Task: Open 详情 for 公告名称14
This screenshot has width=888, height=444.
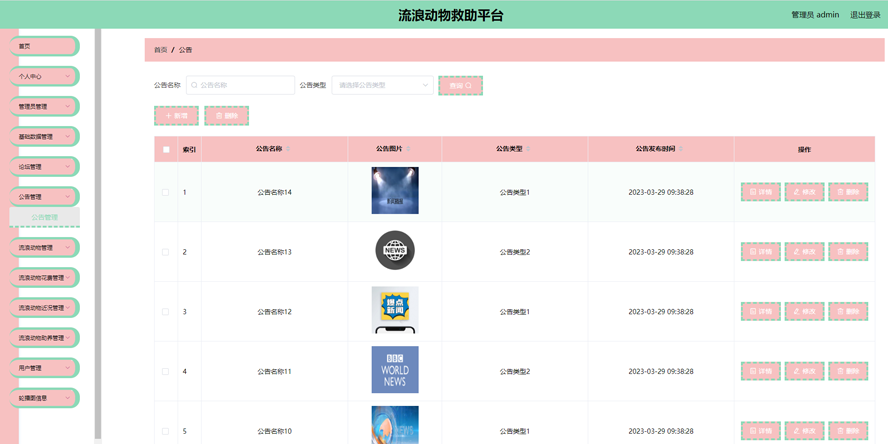Action: coord(761,192)
